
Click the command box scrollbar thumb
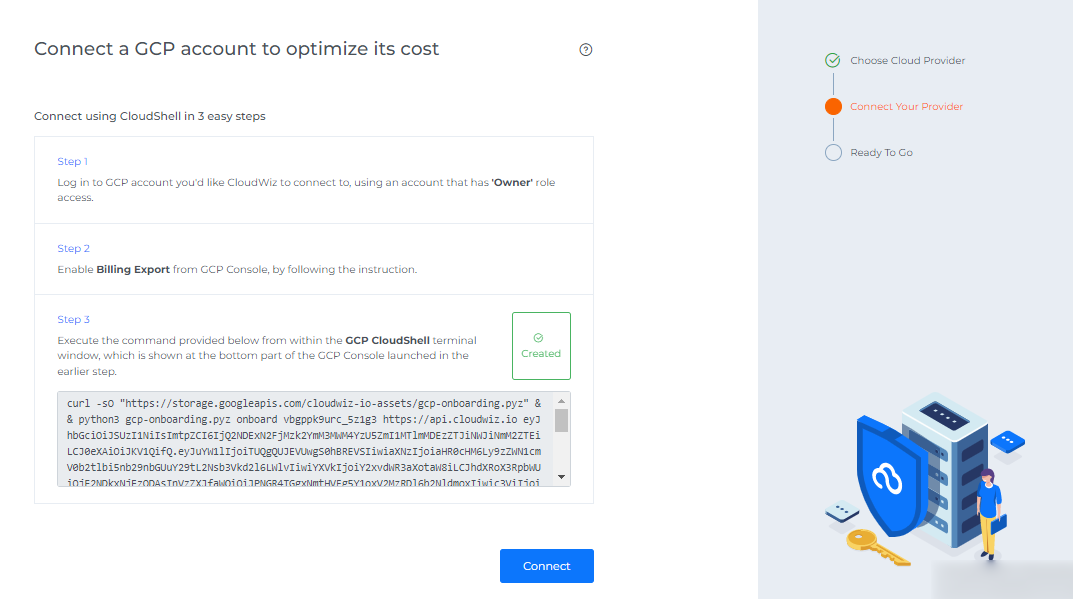point(561,420)
